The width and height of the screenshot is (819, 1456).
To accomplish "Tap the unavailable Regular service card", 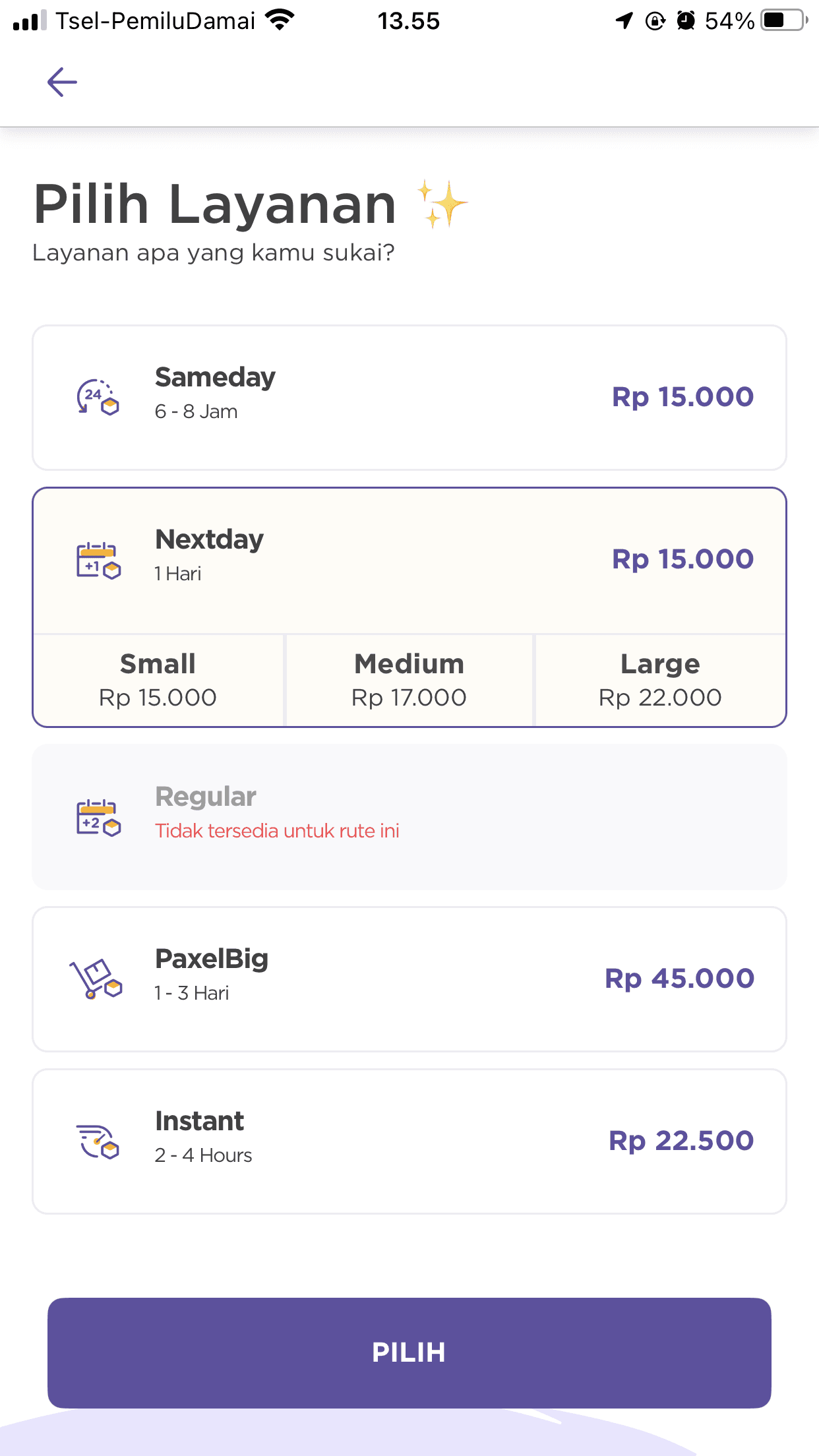I will (x=409, y=817).
